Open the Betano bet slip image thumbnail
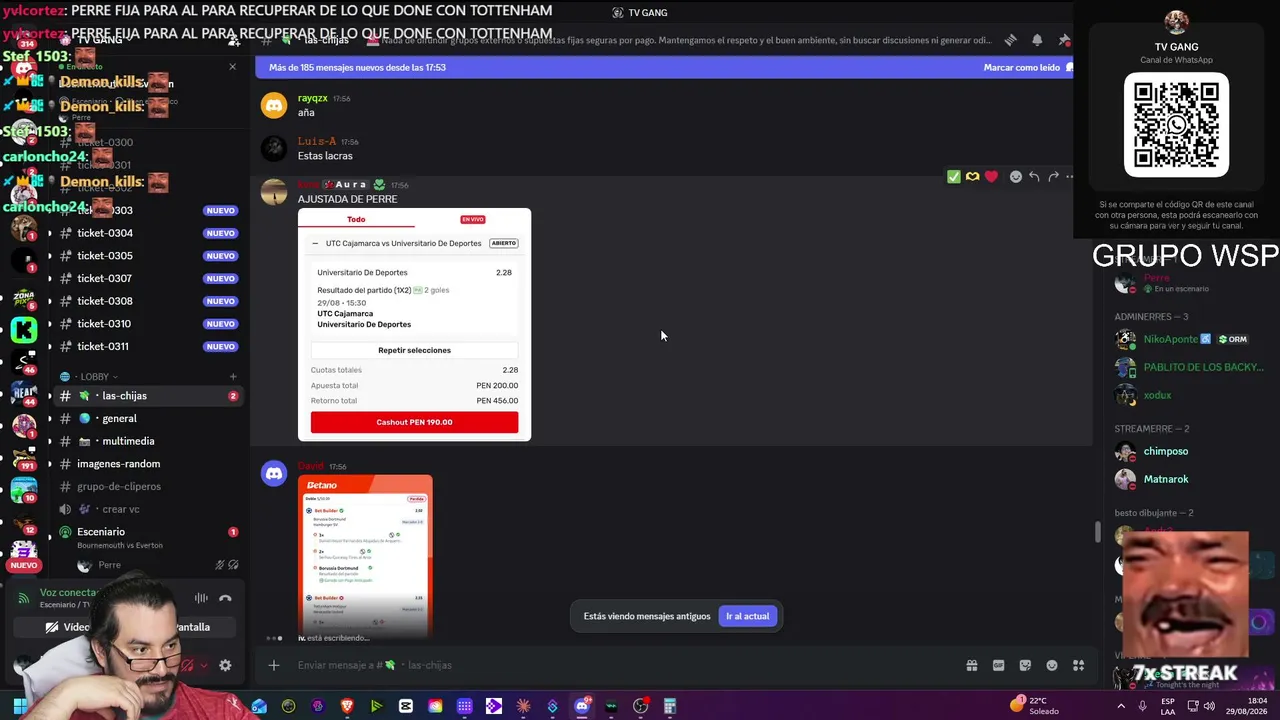 tap(365, 554)
